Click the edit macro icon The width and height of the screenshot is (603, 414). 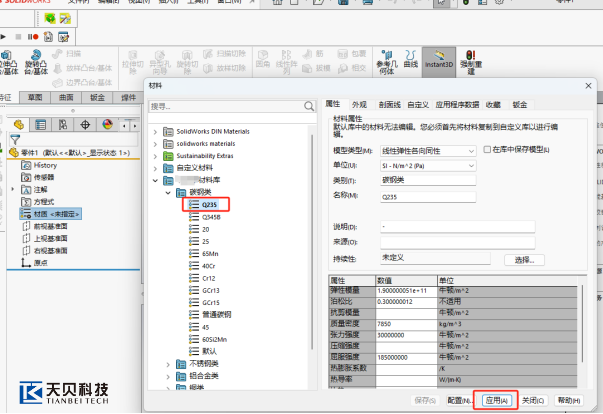63,37
